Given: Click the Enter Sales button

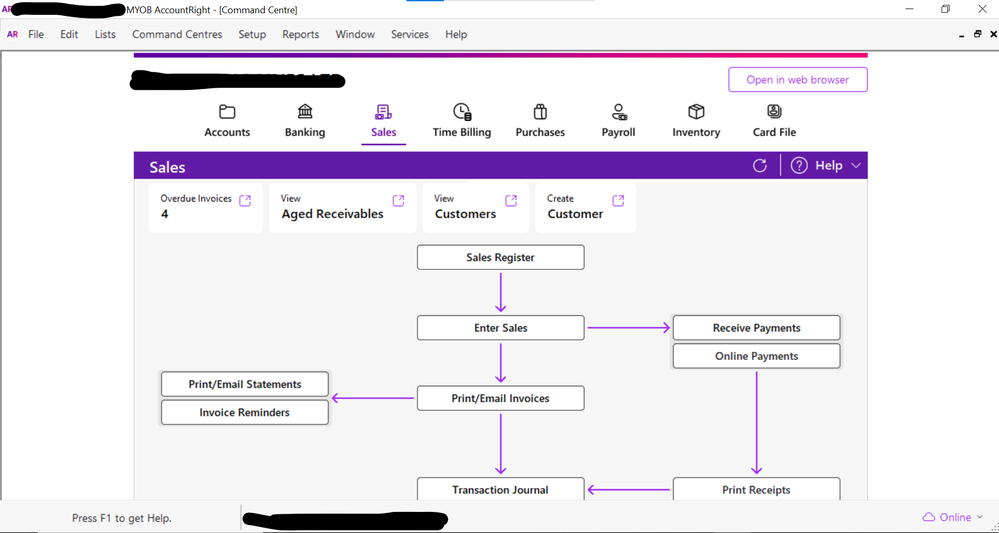Looking at the screenshot, I should (x=500, y=328).
